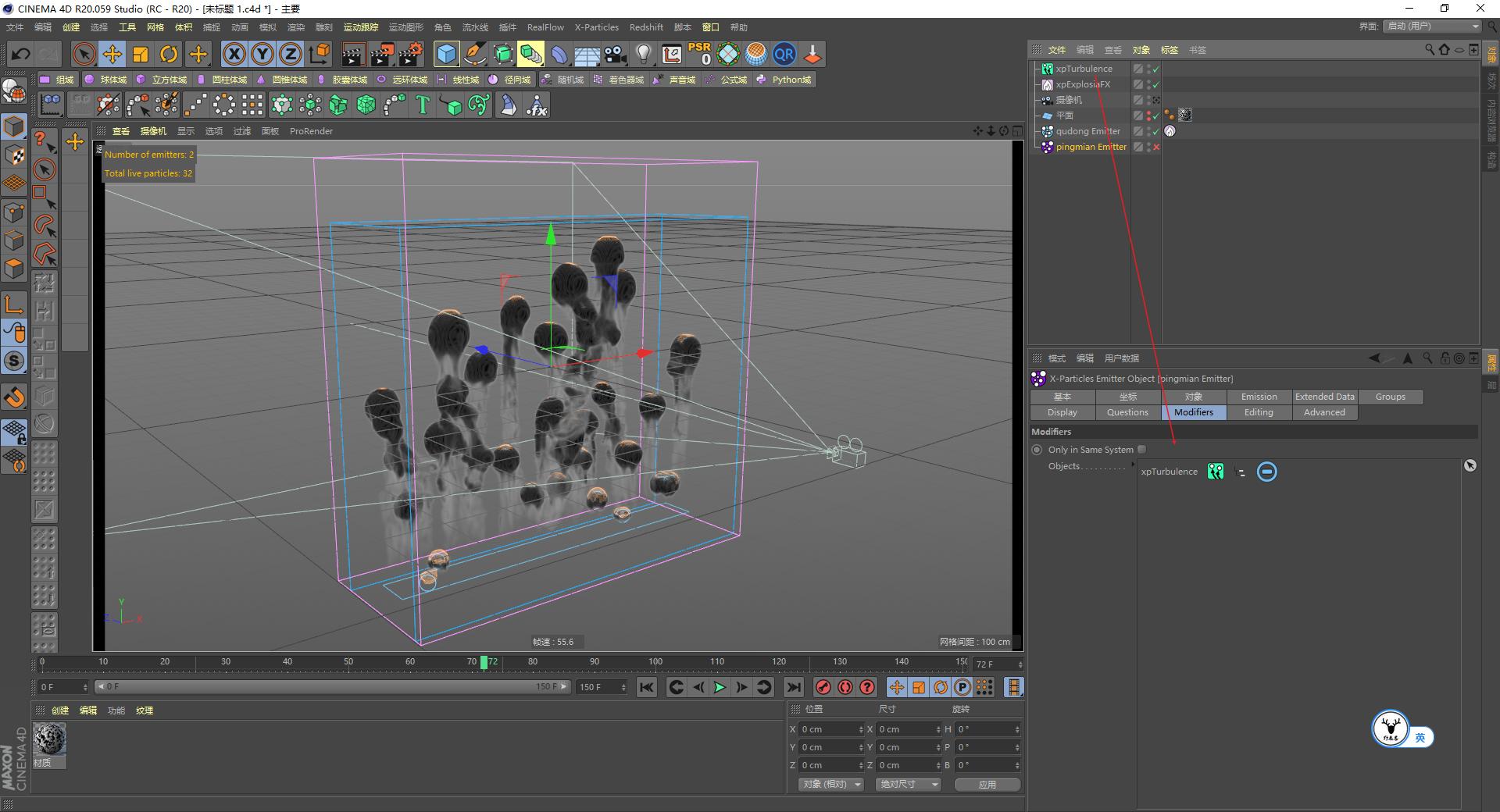Image resolution: width=1500 pixels, height=812 pixels.
Task: Toggle the green checkmark on qudong Emitter
Action: (x=1155, y=131)
